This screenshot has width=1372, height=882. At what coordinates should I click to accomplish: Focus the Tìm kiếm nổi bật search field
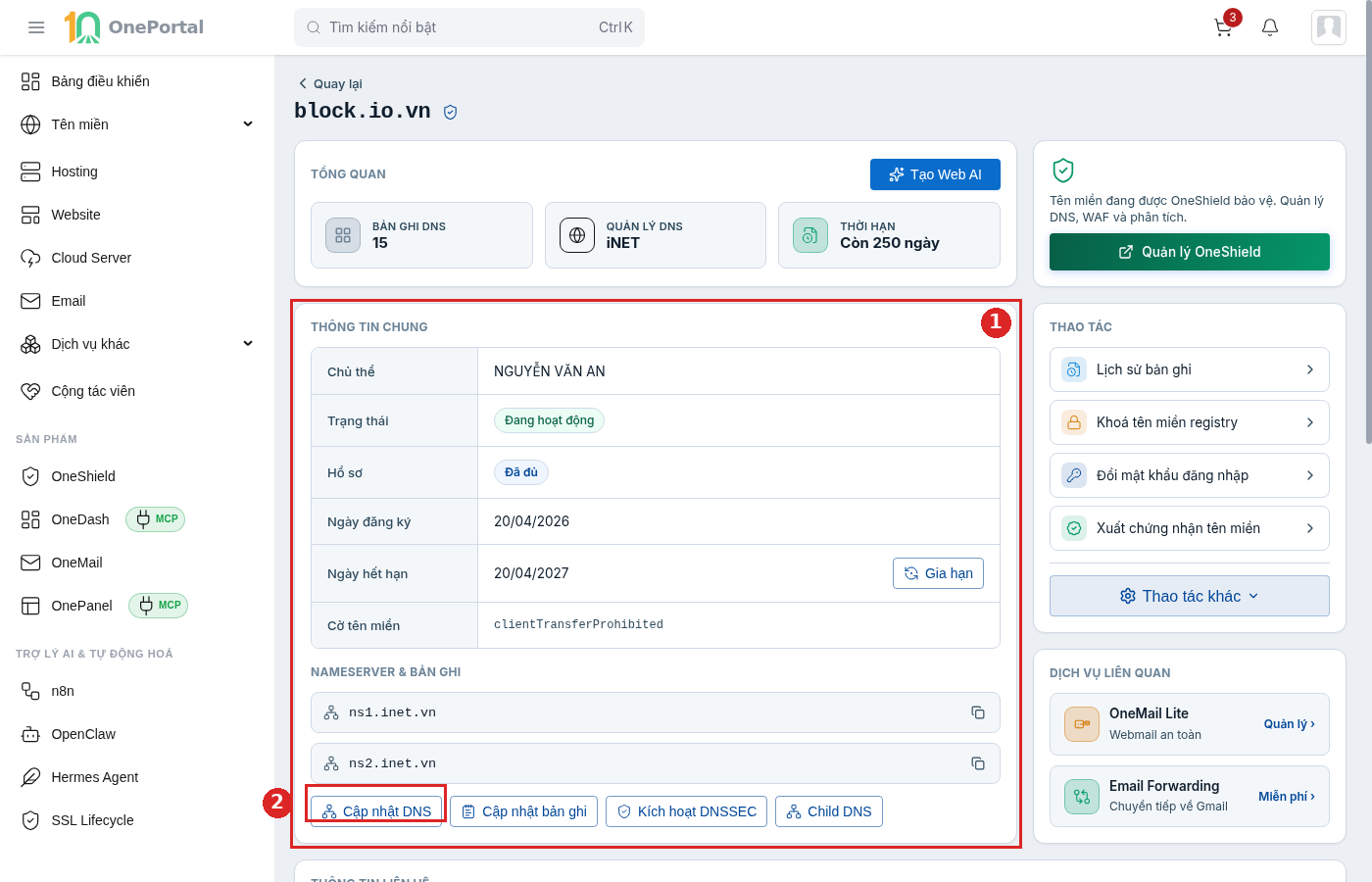pyautogui.click(x=469, y=27)
